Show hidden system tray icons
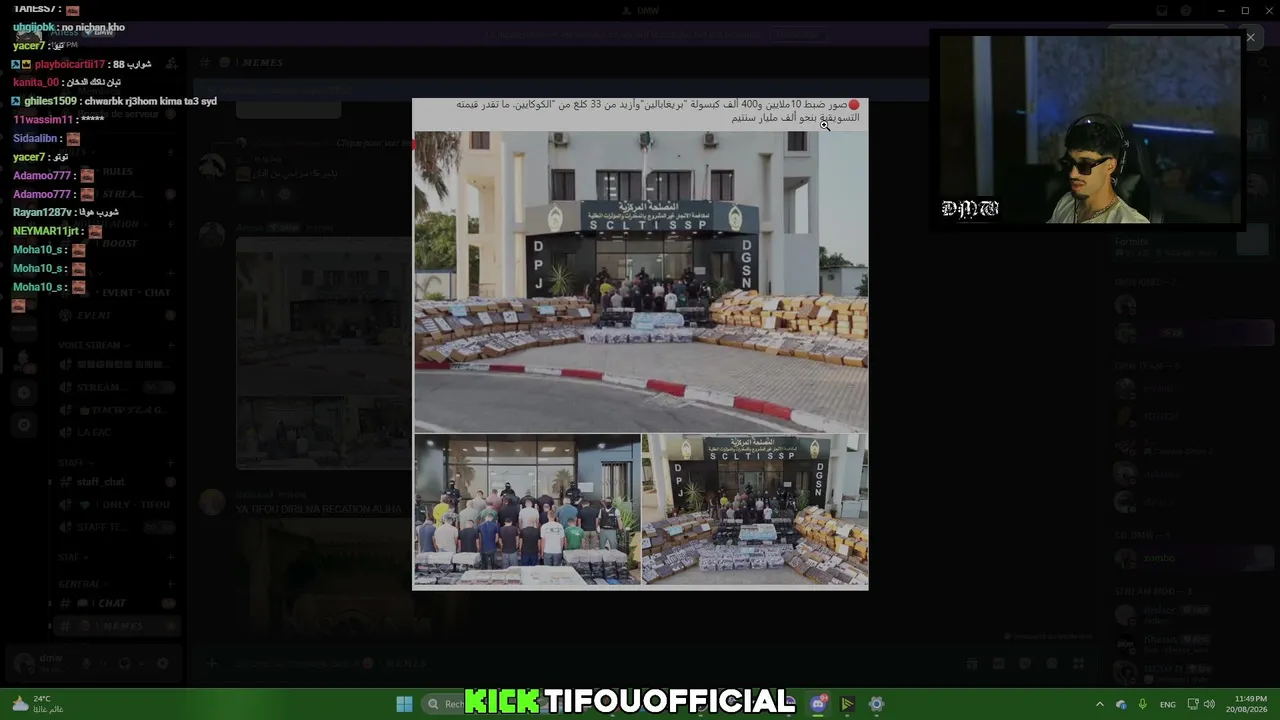This screenshot has width=1280, height=720. point(1100,704)
